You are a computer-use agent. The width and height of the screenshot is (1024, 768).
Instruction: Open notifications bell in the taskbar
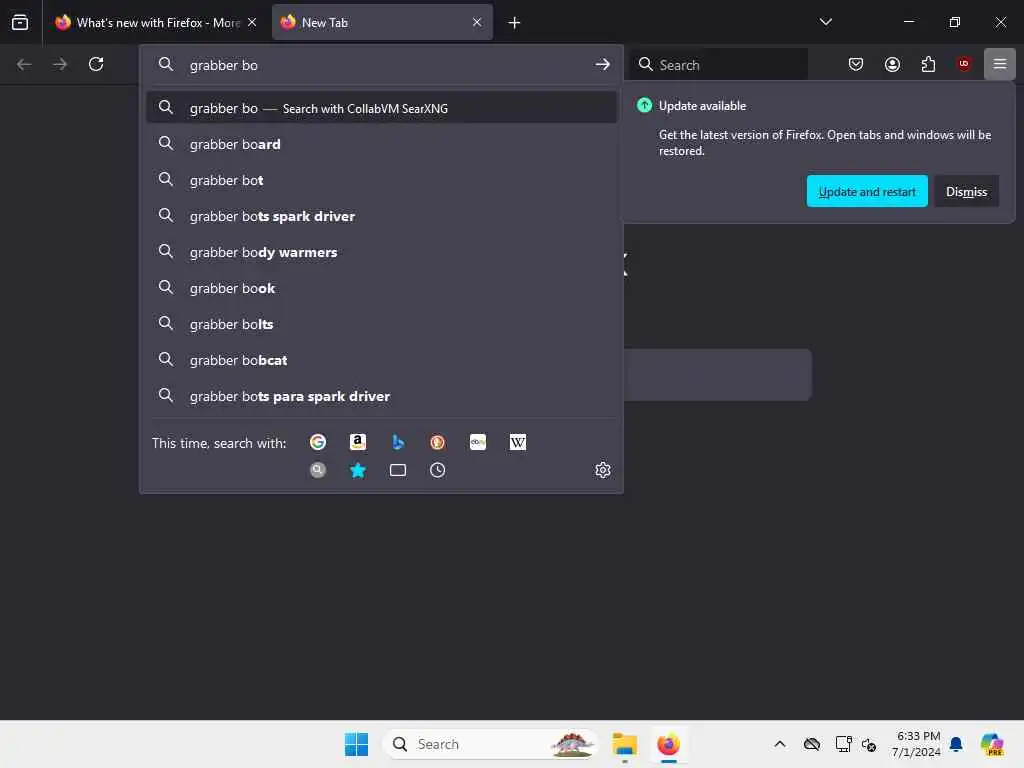pos(955,744)
